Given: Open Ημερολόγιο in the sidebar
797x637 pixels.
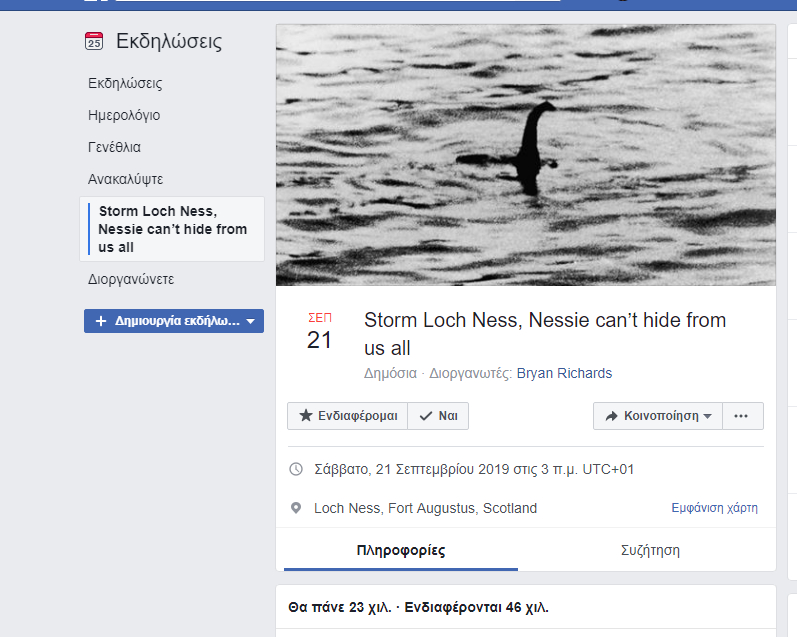Looking at the screenshot, I should click(x=124, y=115).
